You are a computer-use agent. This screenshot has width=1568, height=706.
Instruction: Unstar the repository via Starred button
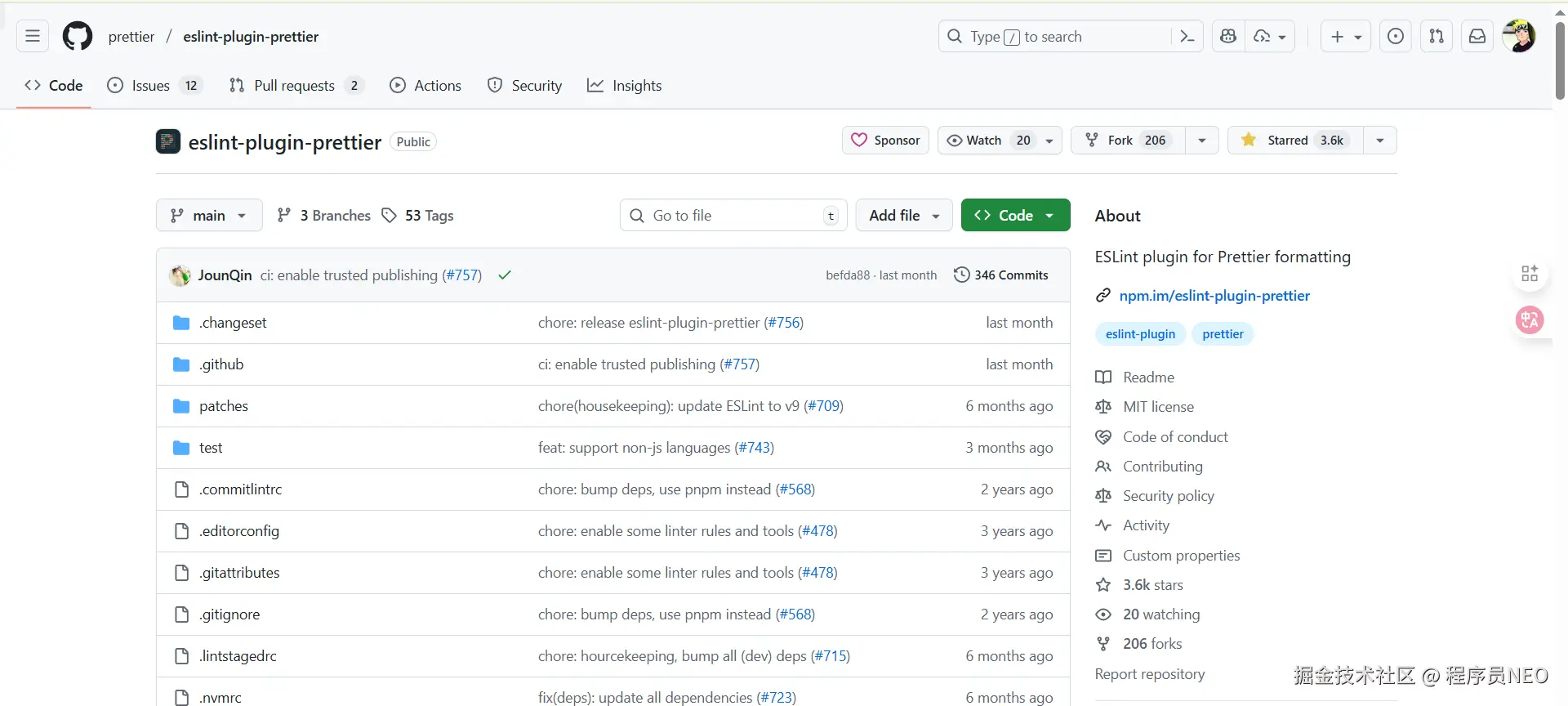click(x=1295, y=141)
